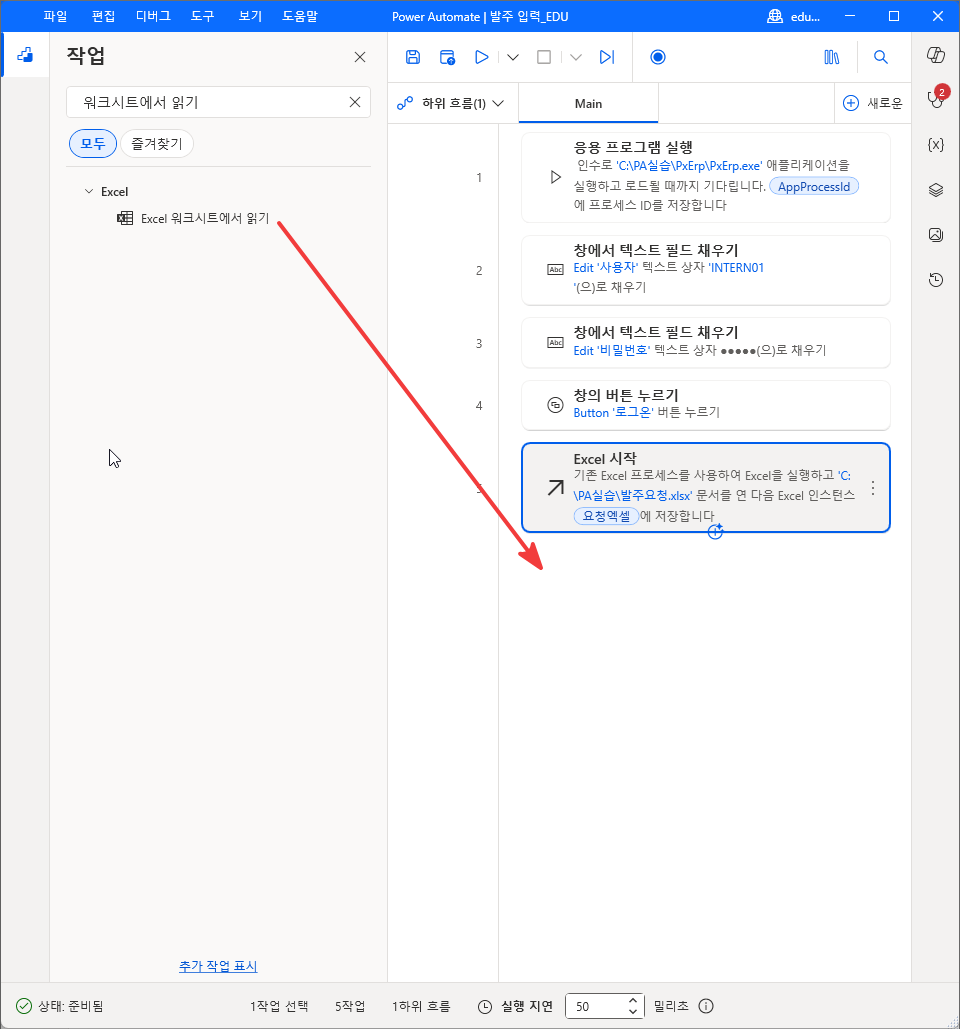960x1029 pixels.
Task: Open the 파일 menu
Action: pyautogui.click(x=55, y=16)
